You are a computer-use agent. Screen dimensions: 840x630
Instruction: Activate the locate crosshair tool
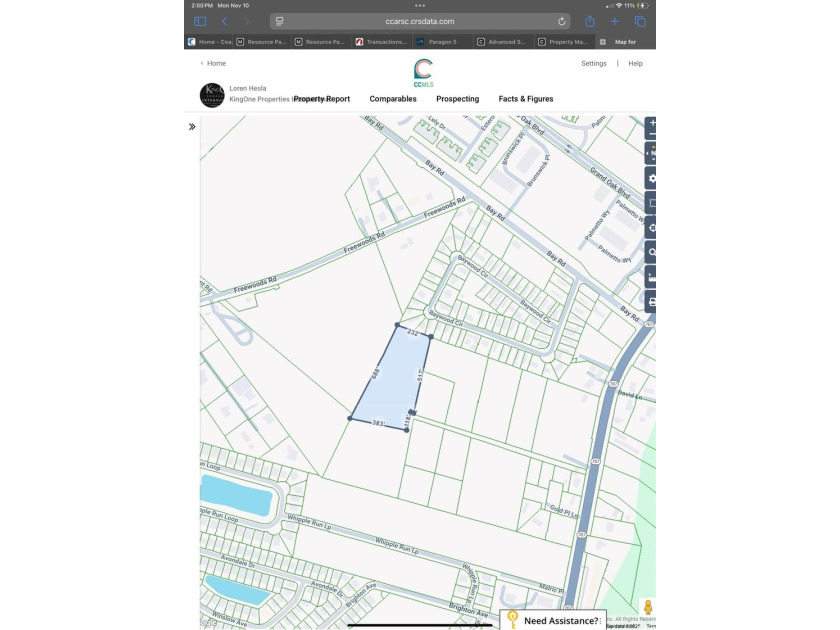[x=651, y=228]
